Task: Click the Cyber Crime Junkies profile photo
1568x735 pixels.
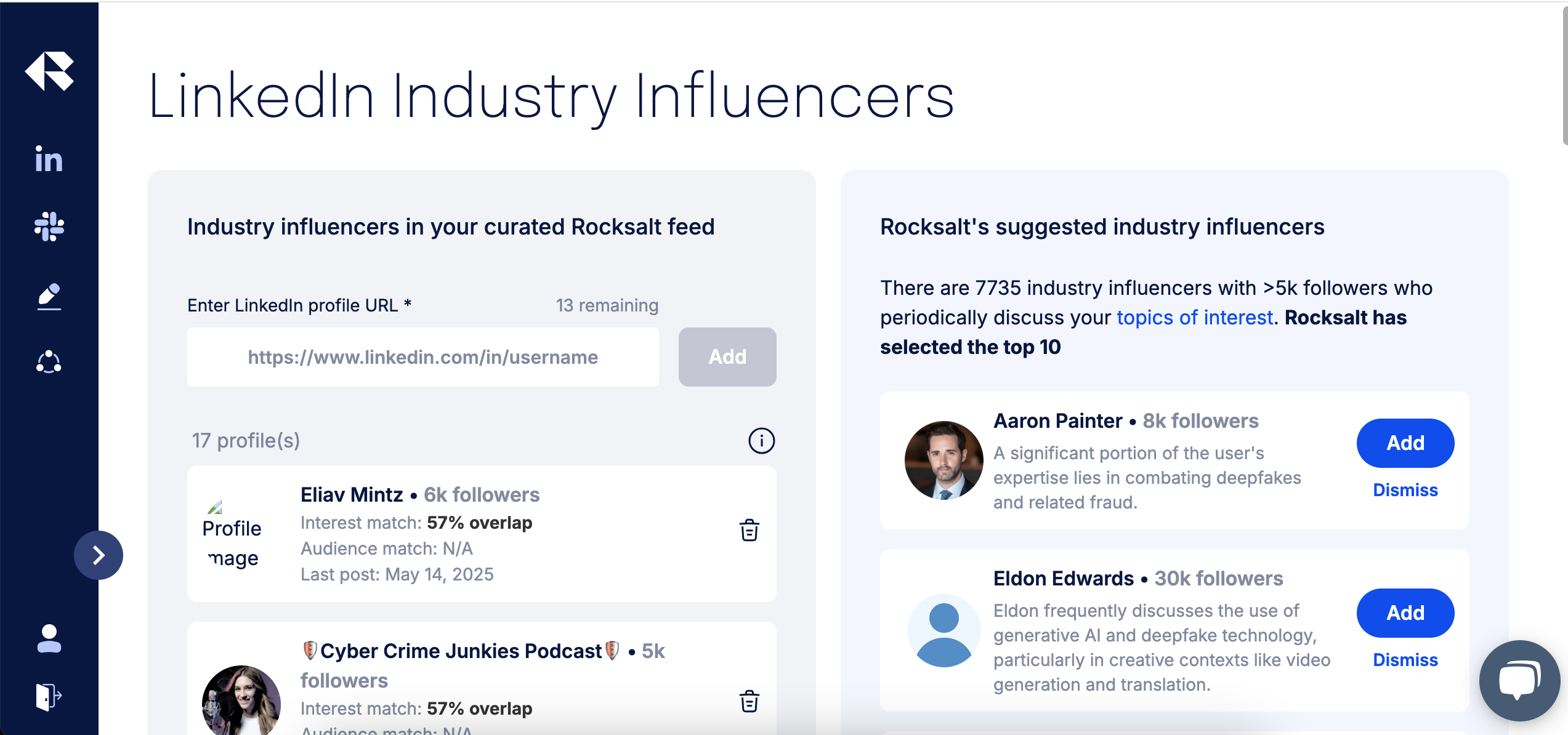Action: pos(241,701)
